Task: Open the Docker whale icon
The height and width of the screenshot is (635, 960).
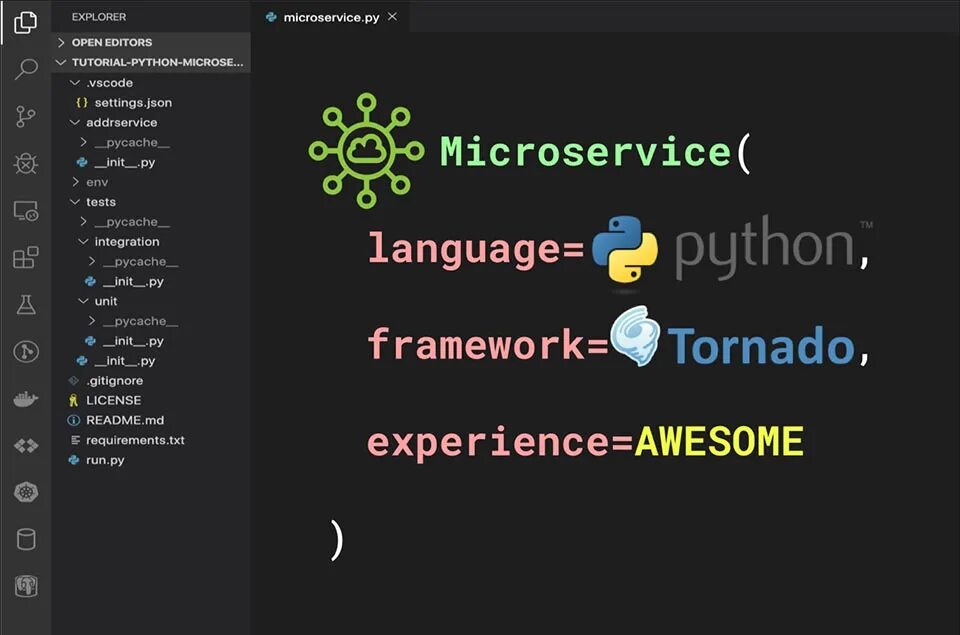Action: click(x=25, y=399)
